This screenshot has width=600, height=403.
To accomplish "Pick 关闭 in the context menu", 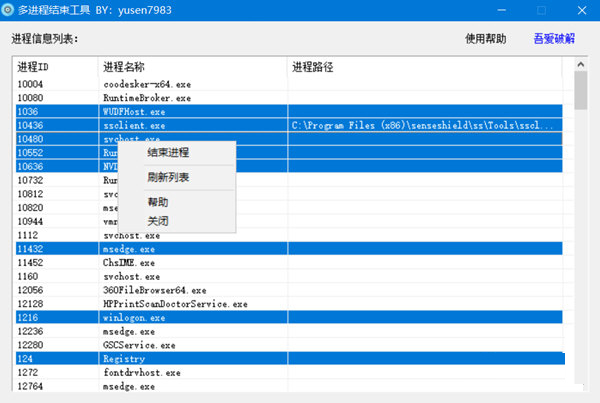I will 158,220.
